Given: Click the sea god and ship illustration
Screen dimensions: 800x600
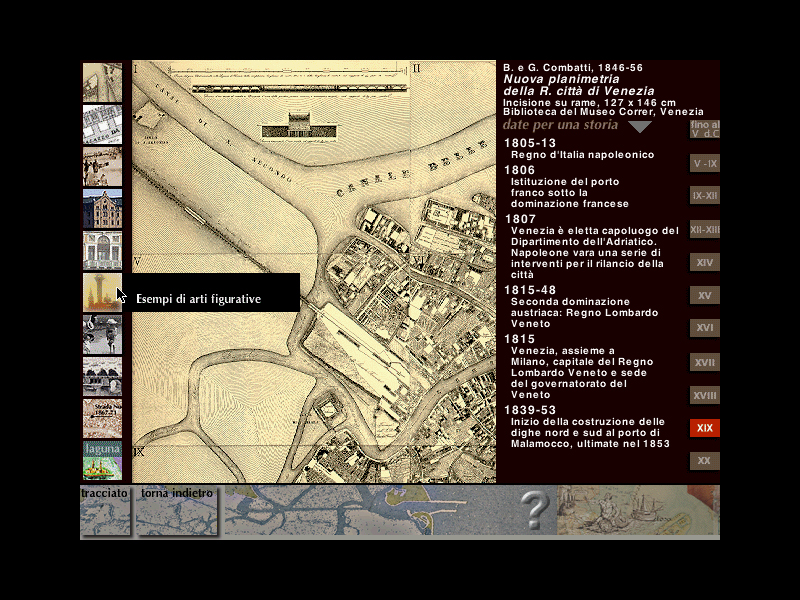Looking at the screenshot, I should pos(638,510).
